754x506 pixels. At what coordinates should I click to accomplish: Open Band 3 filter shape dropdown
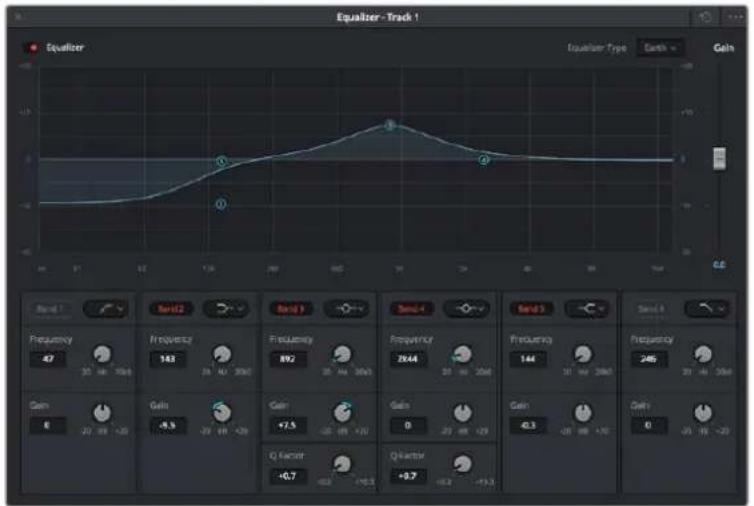point(346,309)
